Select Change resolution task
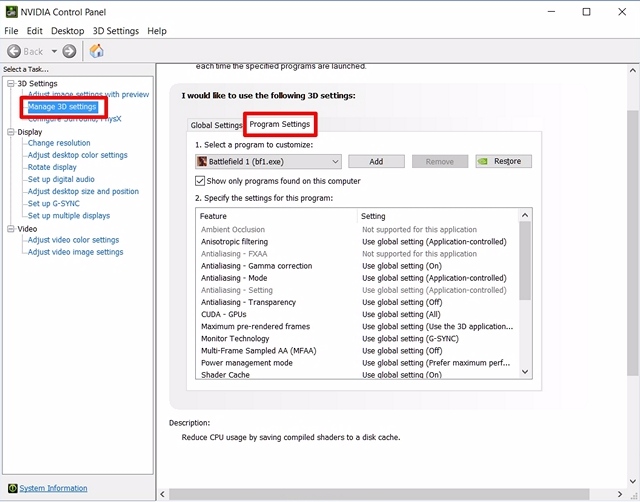Image resolution: width=640 pixels, height=502 pixels. tap(59, 143)
